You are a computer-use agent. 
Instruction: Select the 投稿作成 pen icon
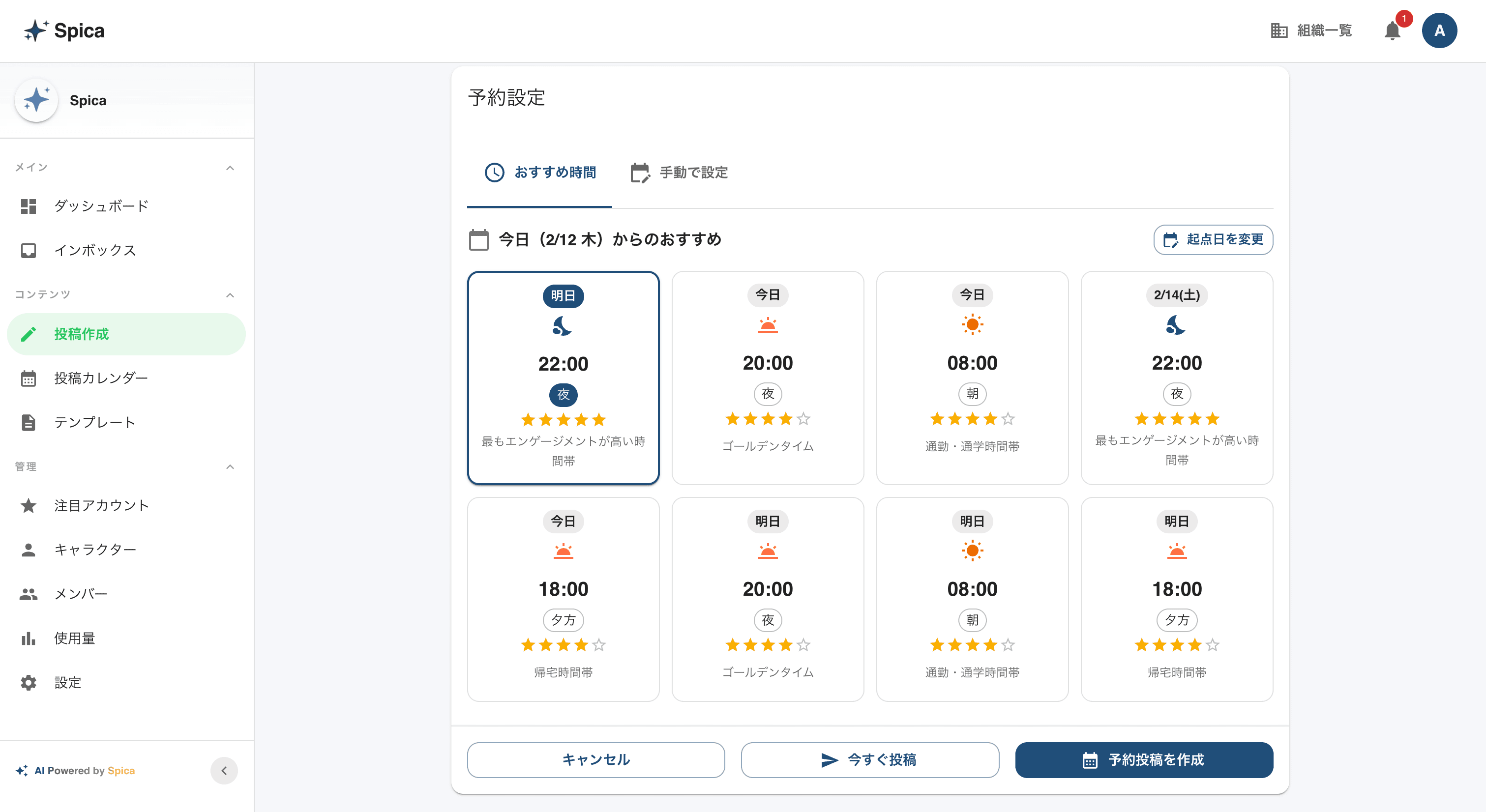coord(28,333)
